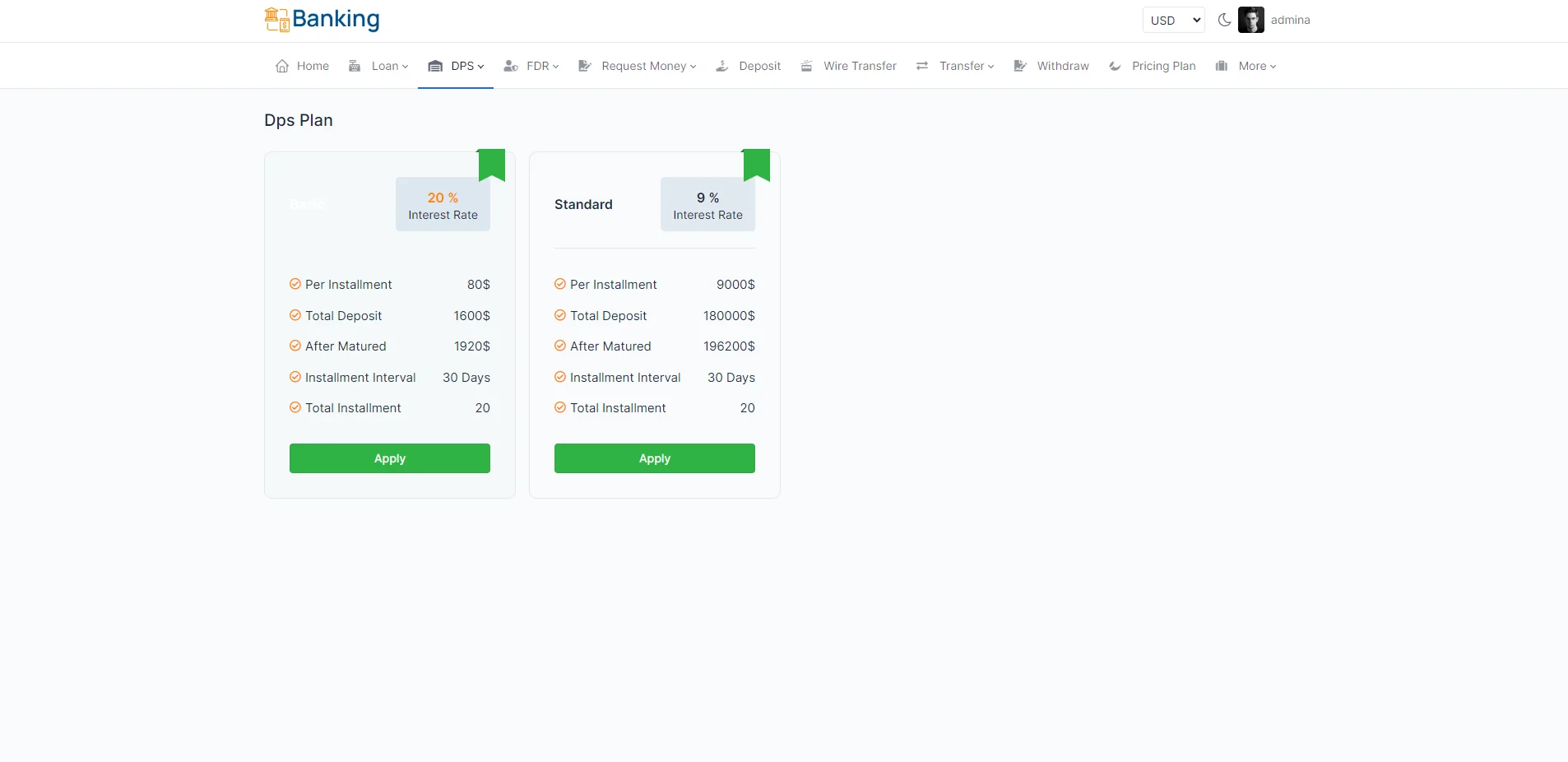Image resolution: width=1568 pixels, height=762 pixels.
Task: Click the 20% Interest Rate badge
Action: [443, 205]
